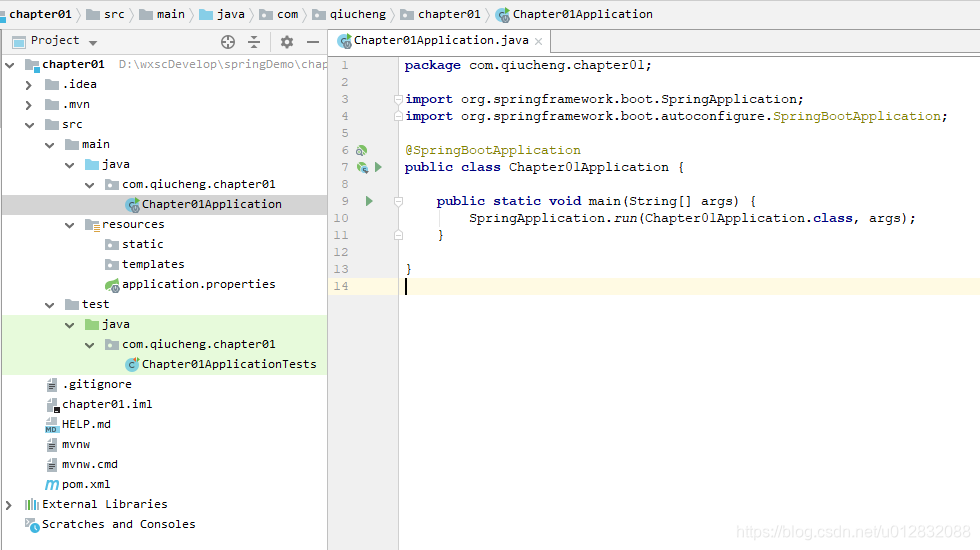Click the Spring gutter icon on line 7
This screenshot has width=980, height=550.
(x=362, y=168)
